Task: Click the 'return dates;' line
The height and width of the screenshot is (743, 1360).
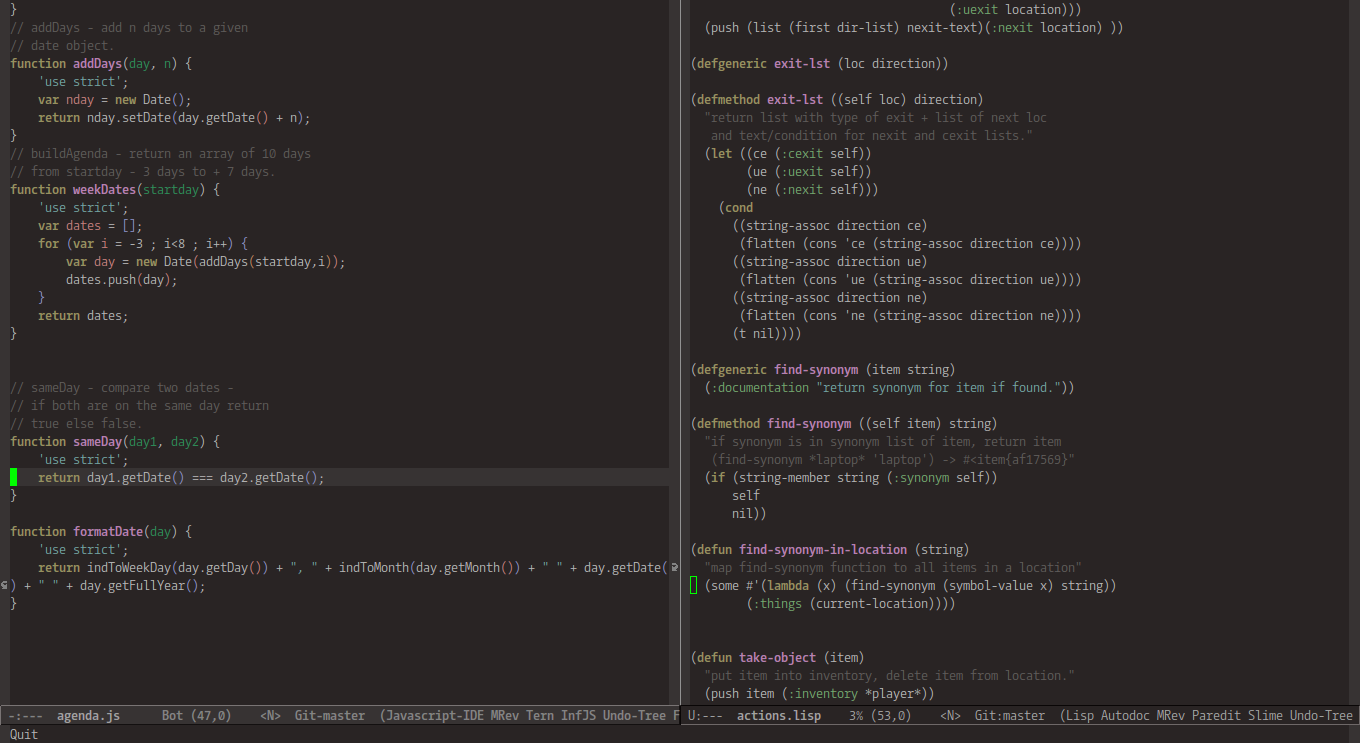Action: click(83, 316)
